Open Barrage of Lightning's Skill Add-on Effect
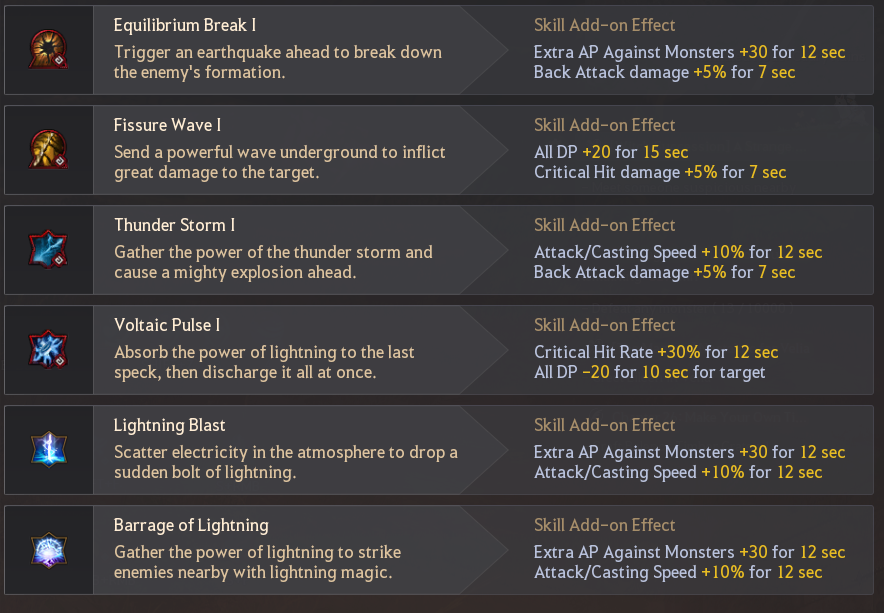 [x=604, y=525]
